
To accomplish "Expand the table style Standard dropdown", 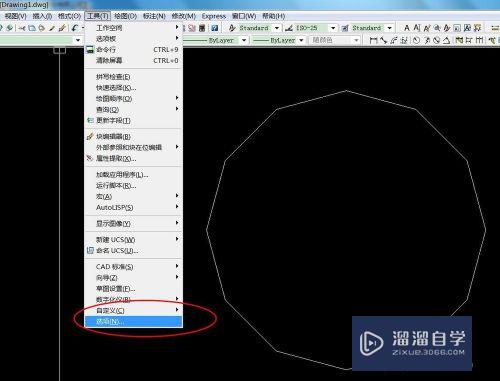I will click(390, 28).
